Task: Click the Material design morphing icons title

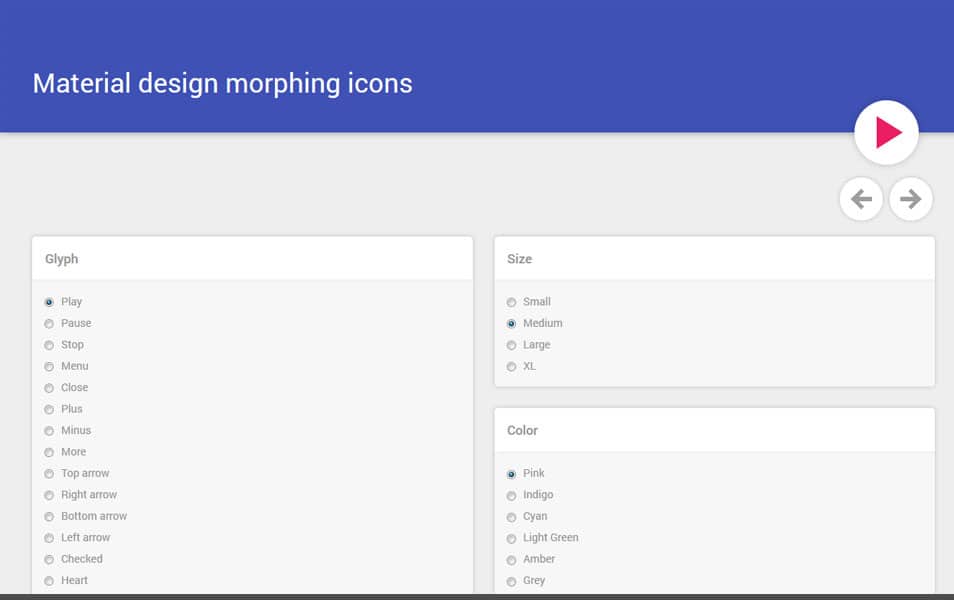Action: (x=222, y=83)
